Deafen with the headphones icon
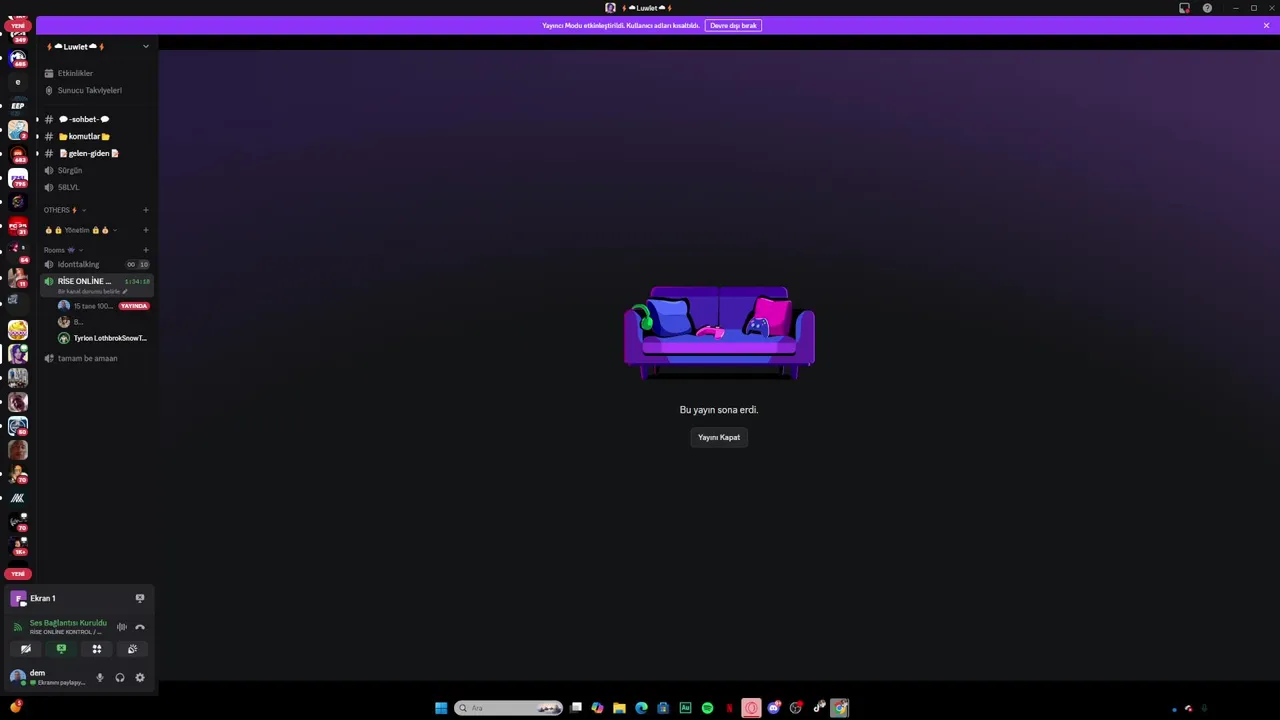Viewport: 1280px width, 720px height. (x=120, y=678)
